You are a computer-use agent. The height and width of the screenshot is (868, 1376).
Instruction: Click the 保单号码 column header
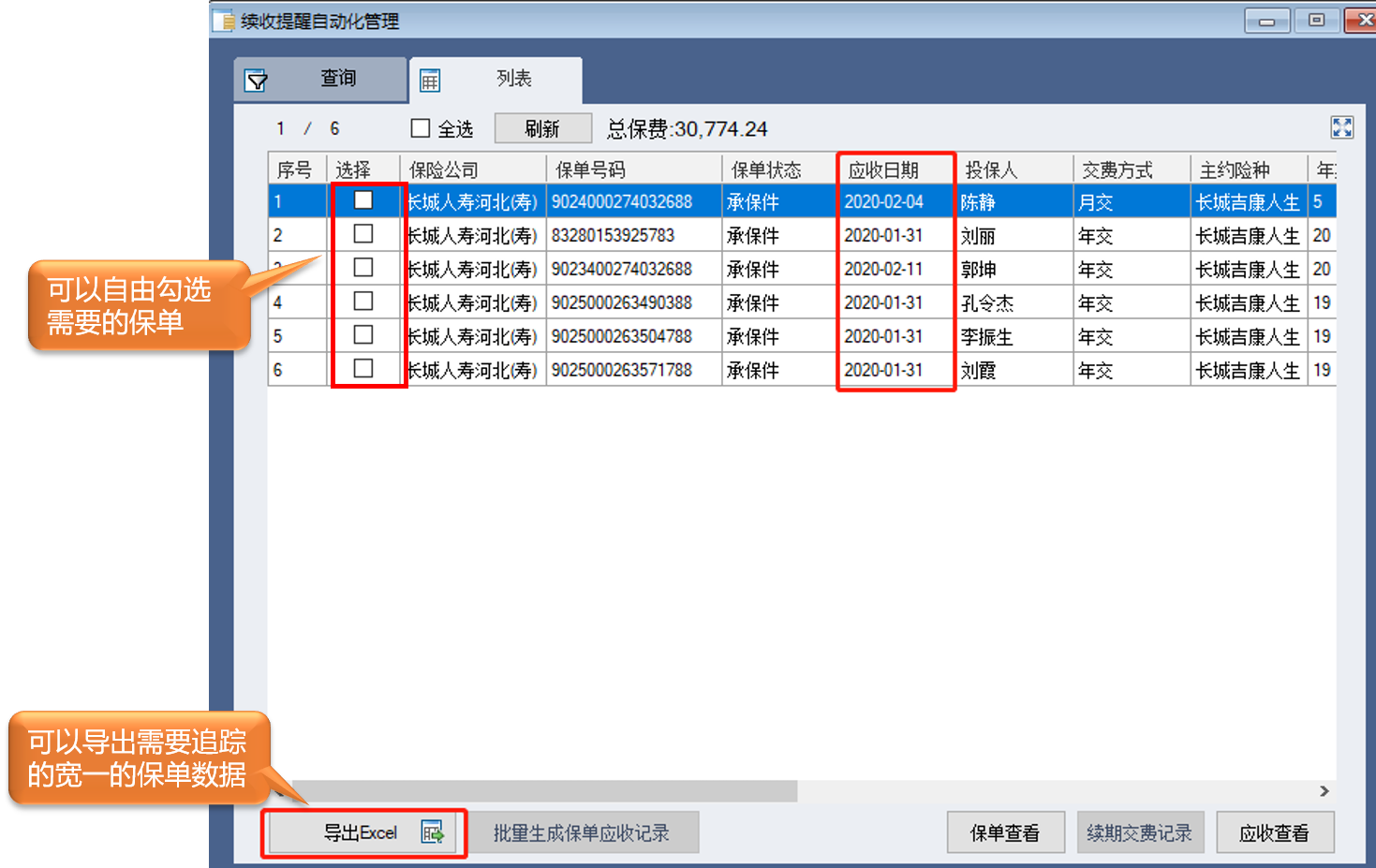[590, 169]
